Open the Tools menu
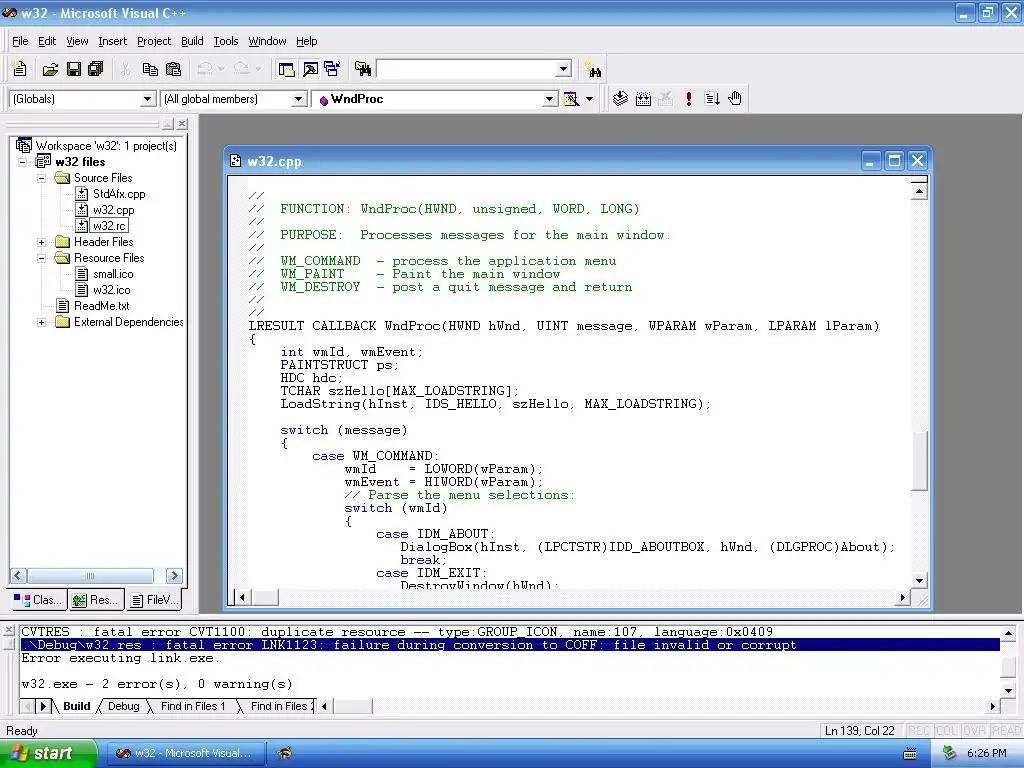The width and height of the screenshot is (1024, 768). 226,41
